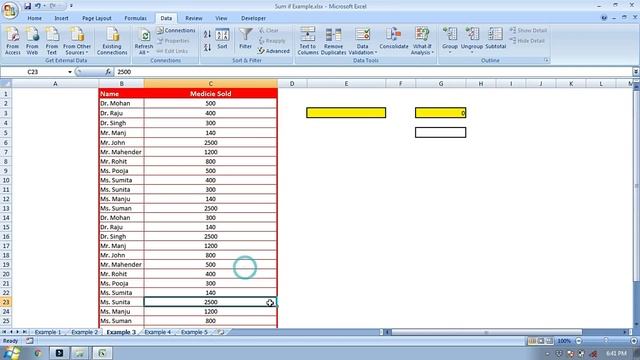Screen dimensions: 640x360
Task: Click the Ungroup icon
Action: [x=472, y=34]
